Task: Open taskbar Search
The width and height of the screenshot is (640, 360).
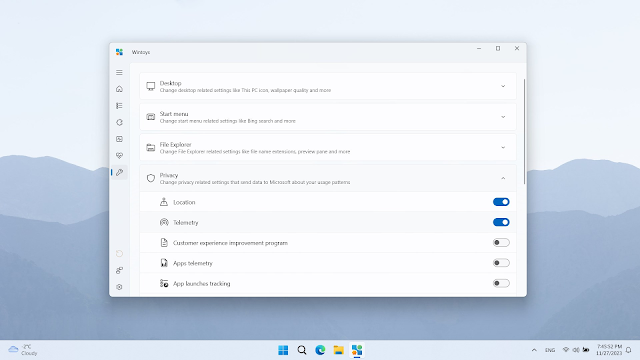Action: click(302, 350)
